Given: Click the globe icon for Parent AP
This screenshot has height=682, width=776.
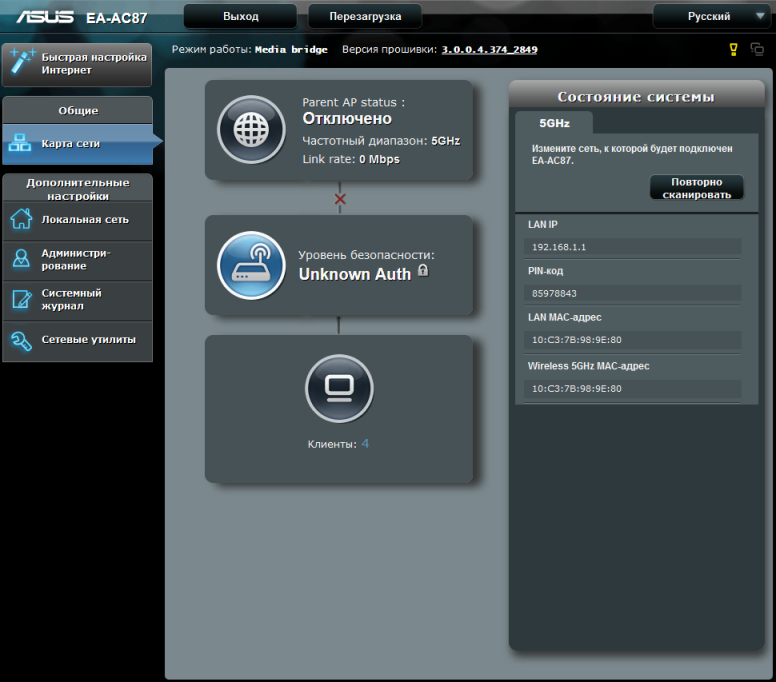Looking at the screenshot, I should pos(251,130).
